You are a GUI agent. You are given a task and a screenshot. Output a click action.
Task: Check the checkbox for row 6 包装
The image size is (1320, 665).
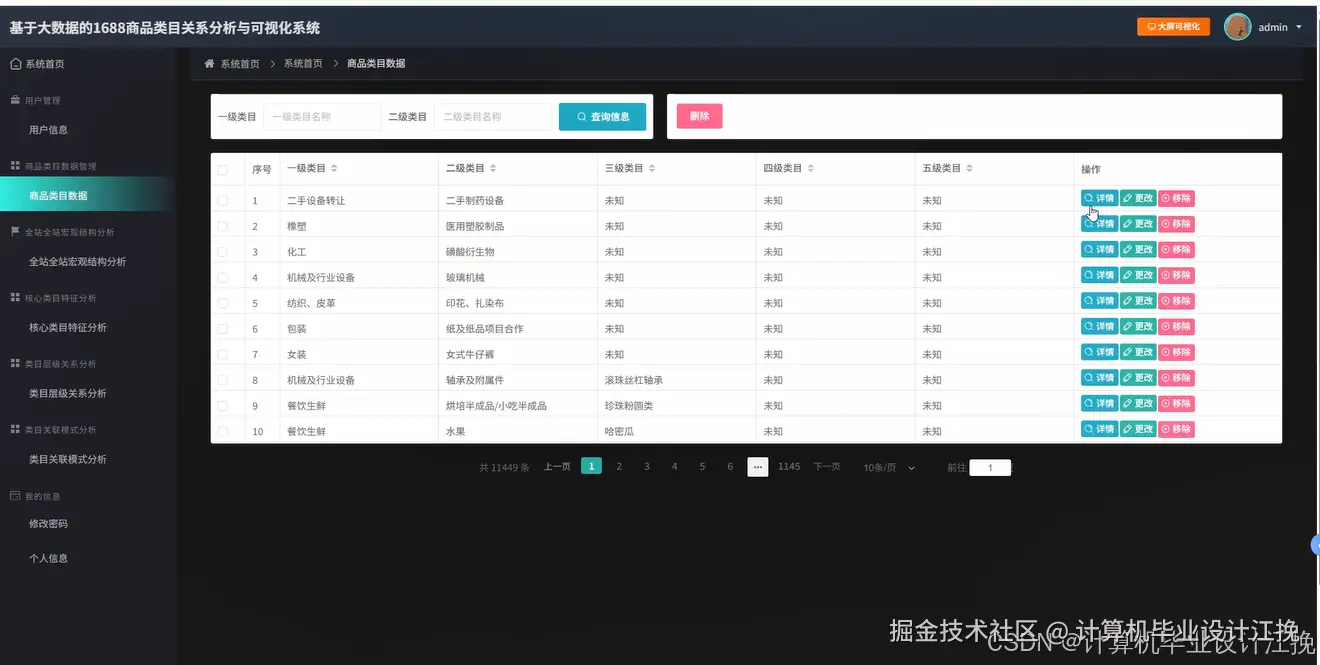click(x=223, y=329)
